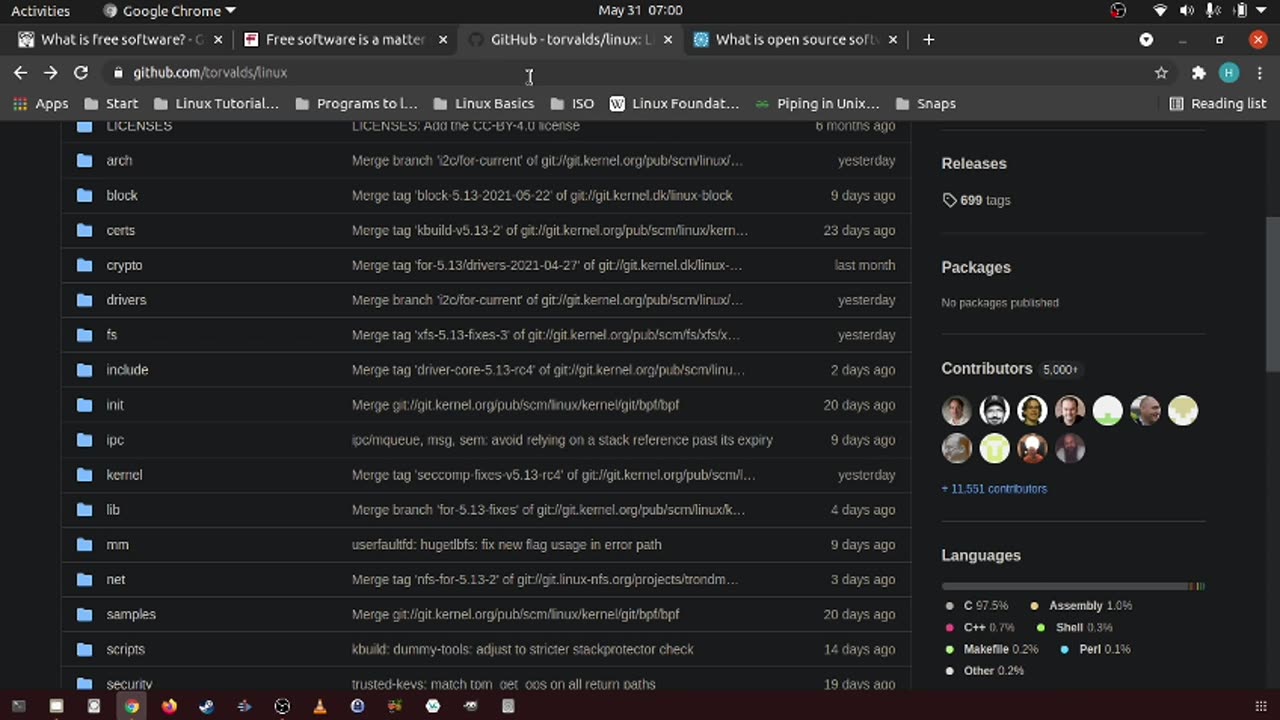Screen dimensions: 1280x720
Task: Click the Releases heading link
Action: (974, 163)
